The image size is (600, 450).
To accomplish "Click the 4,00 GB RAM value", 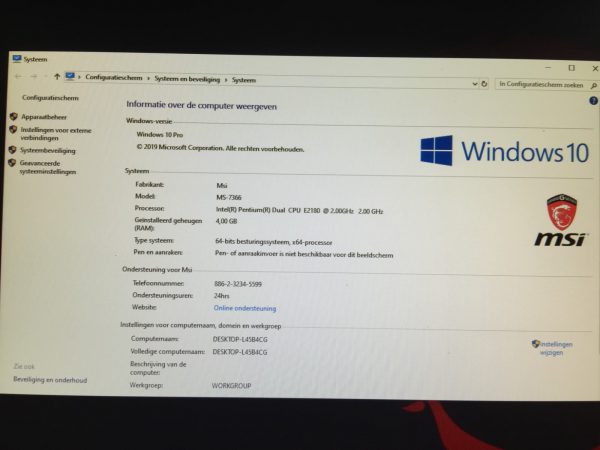I will (226, 221).
